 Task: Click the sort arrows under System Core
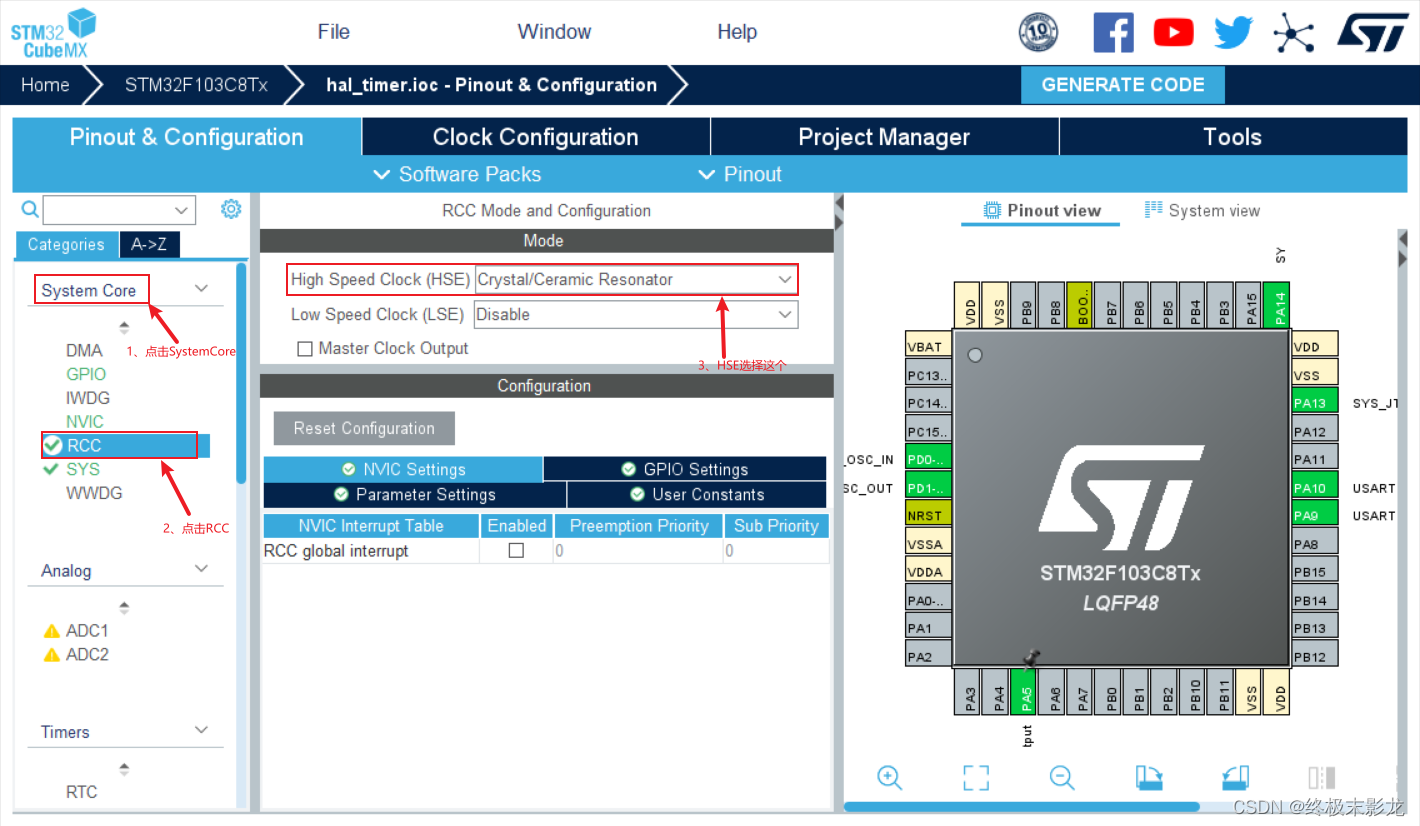tap(124, 327)
